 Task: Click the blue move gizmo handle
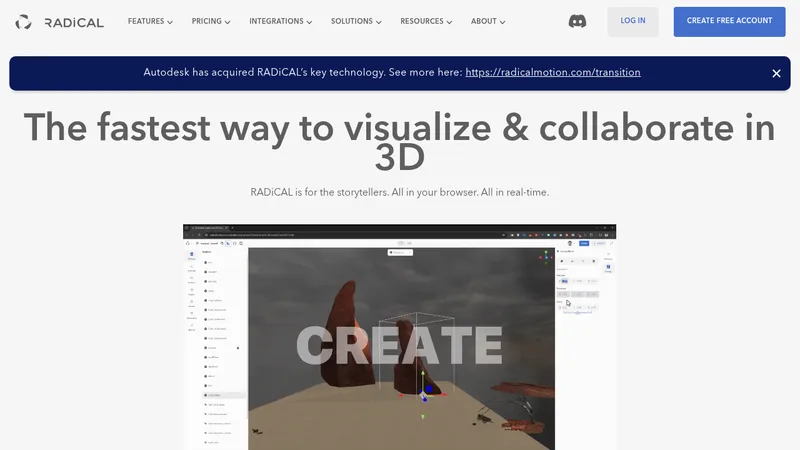tap(429, 389)
